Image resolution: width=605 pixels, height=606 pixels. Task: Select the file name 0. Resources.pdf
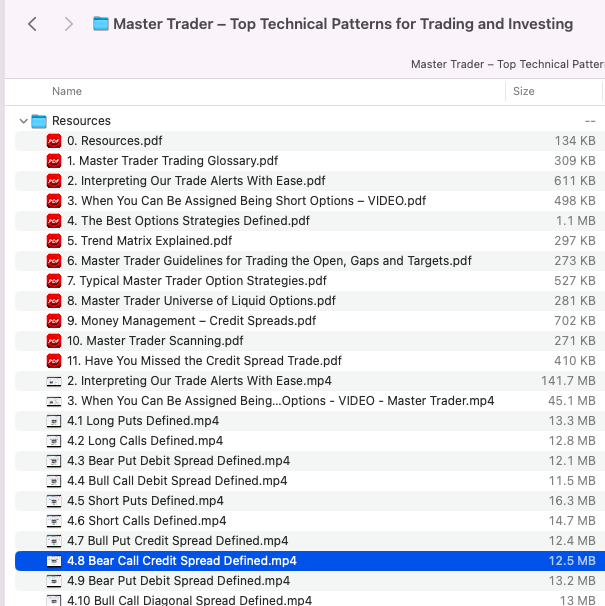pyautogui.click(x=114, y=141)
